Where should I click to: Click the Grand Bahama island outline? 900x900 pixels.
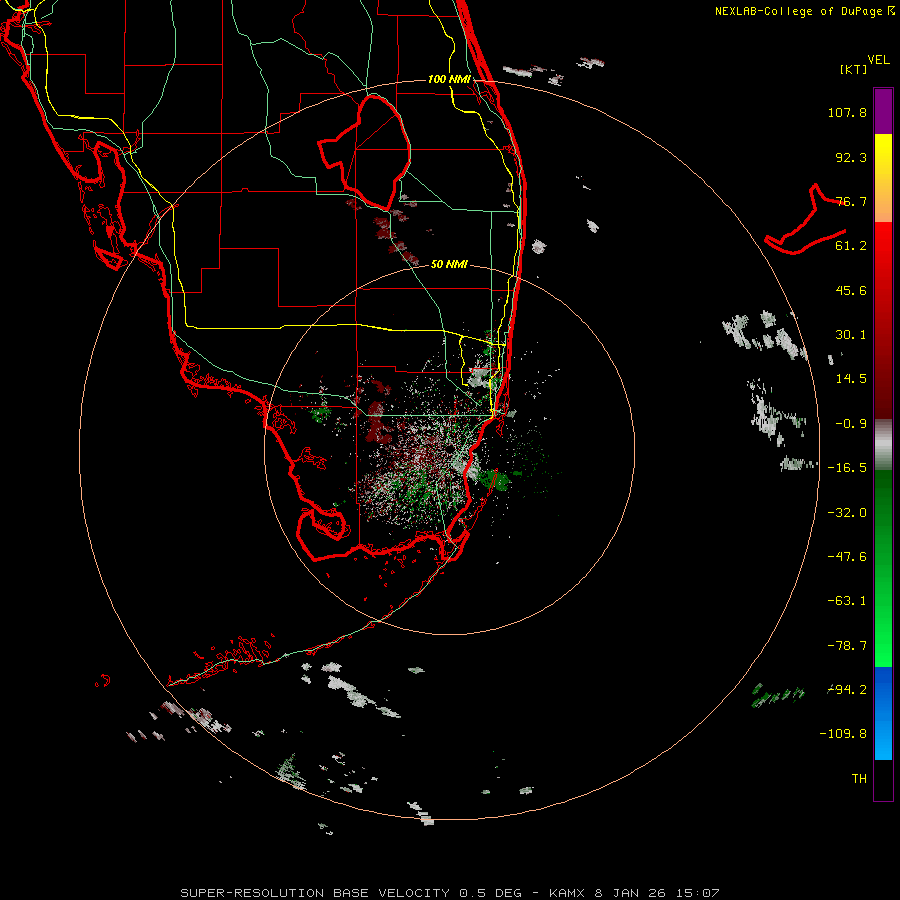tap(805, 219)
